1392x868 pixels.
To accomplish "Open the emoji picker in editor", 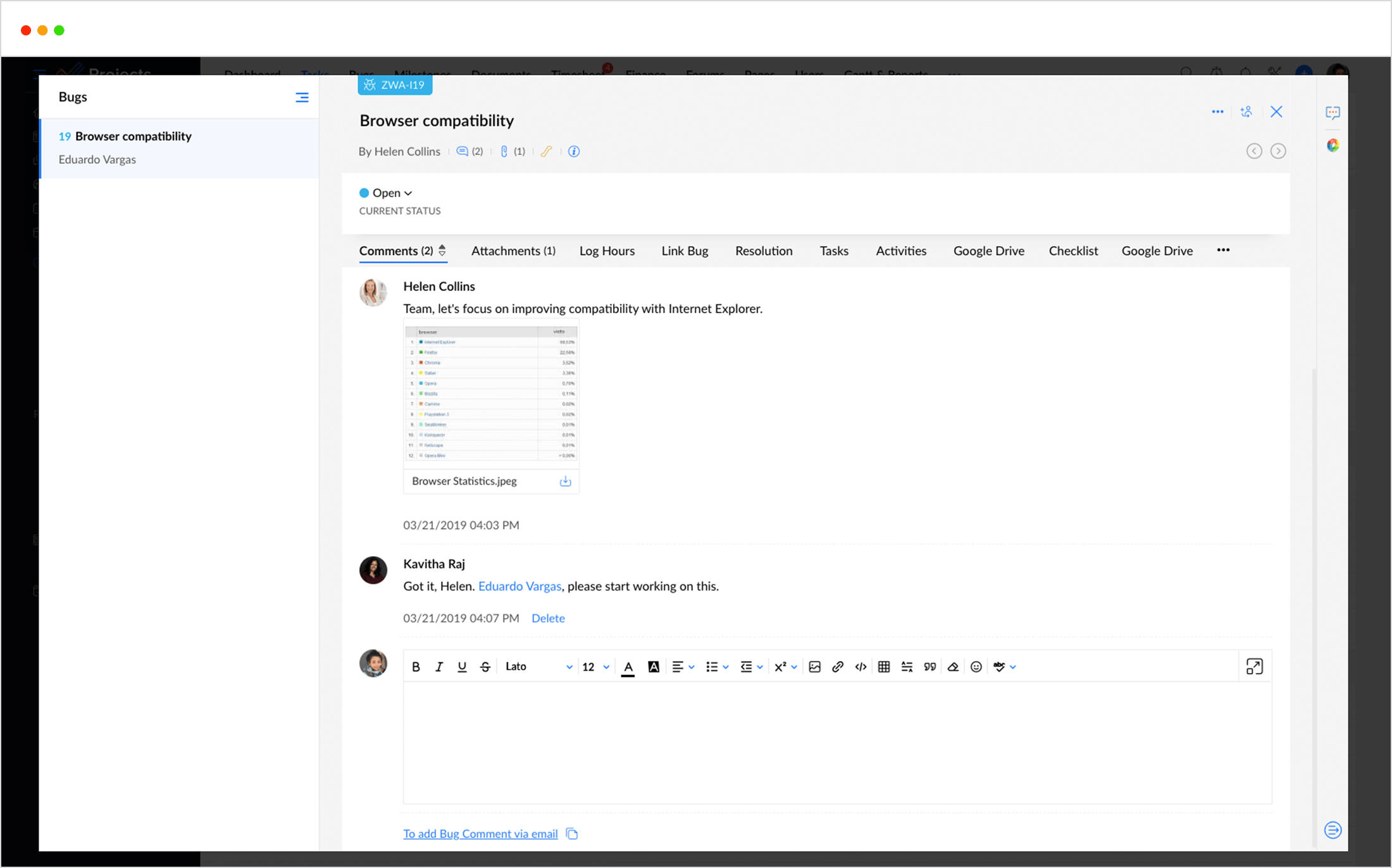I will pyautogui.click(x=976, y=667).
